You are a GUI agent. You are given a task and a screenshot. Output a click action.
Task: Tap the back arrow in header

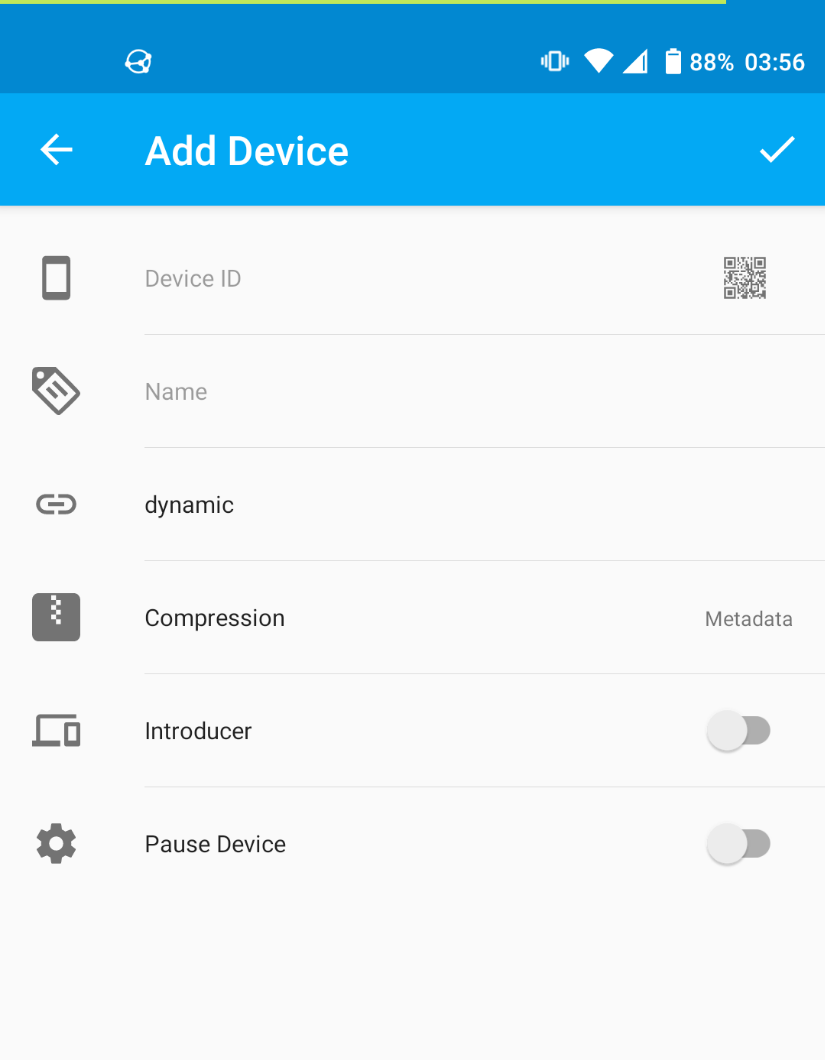pyautogui.click(x=56, y=149)
